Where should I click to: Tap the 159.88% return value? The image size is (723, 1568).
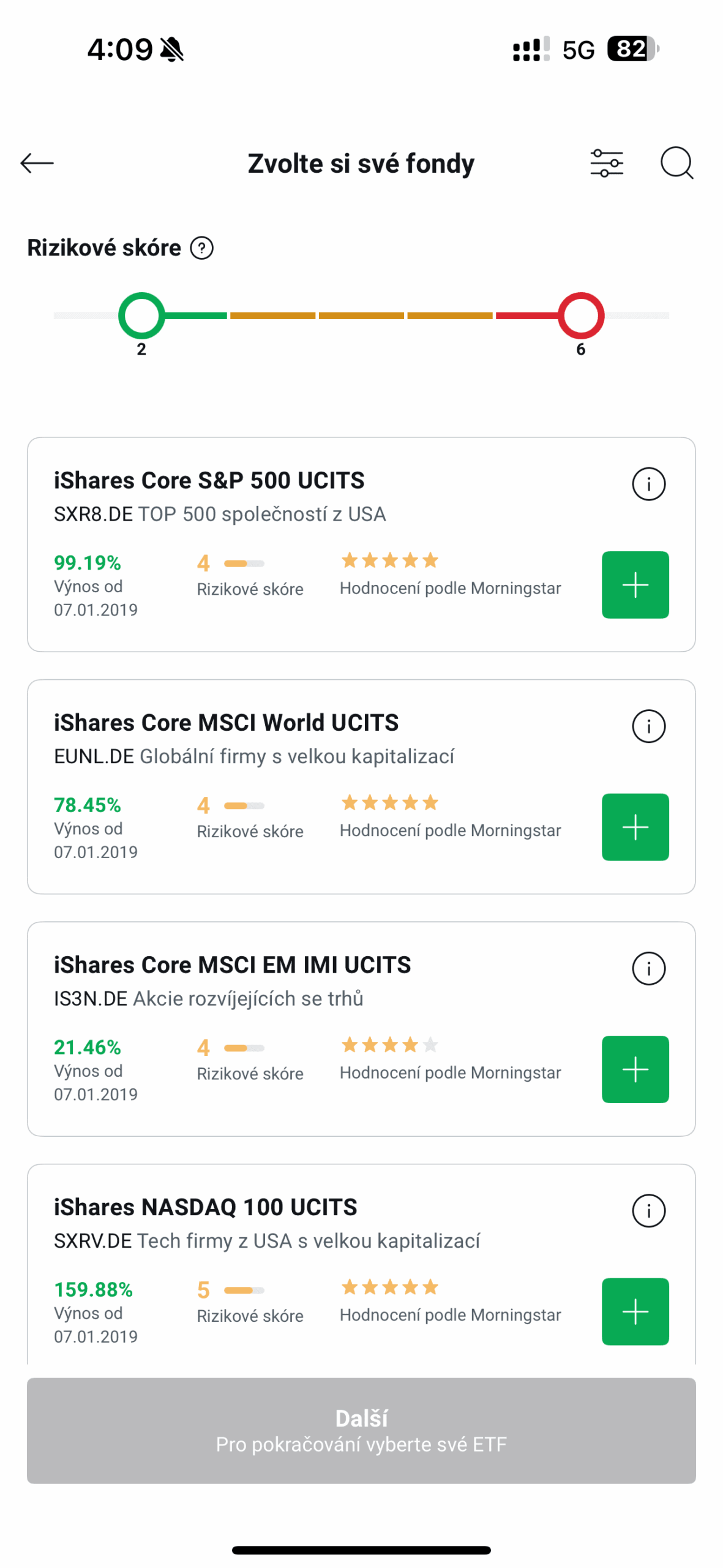(x=93, y=1289)
